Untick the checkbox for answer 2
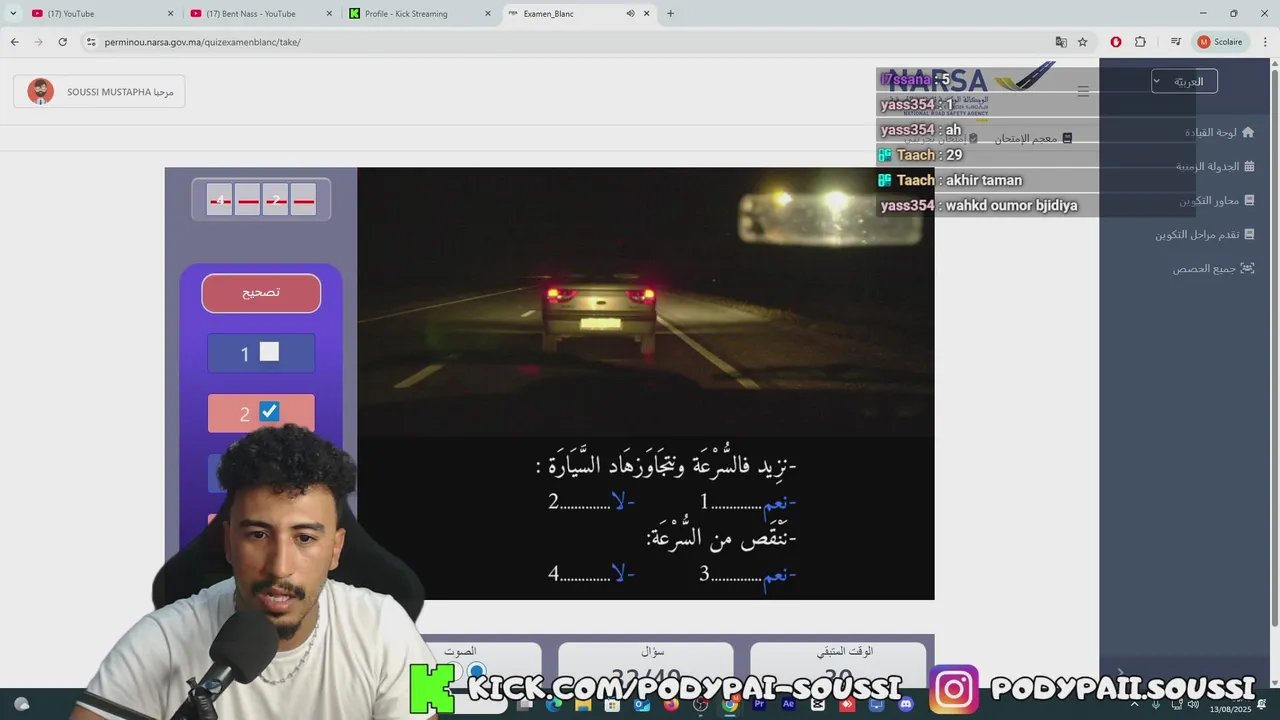Screen dimensions: 1280x720 (269, 411)
